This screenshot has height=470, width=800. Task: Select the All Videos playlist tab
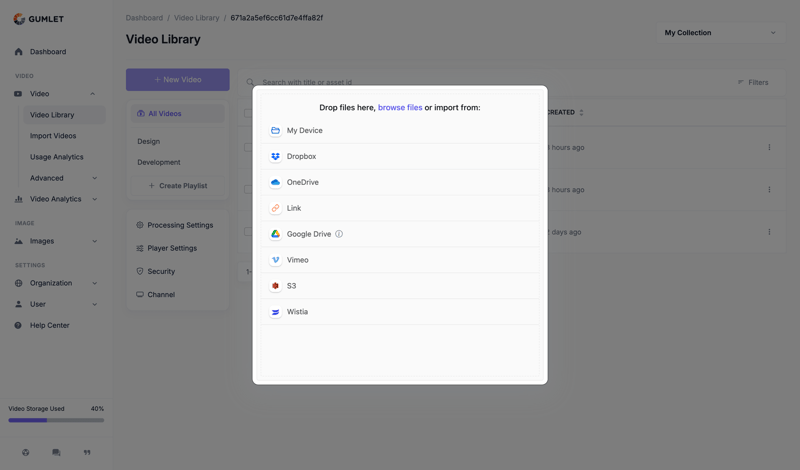[x=178, y=114]
